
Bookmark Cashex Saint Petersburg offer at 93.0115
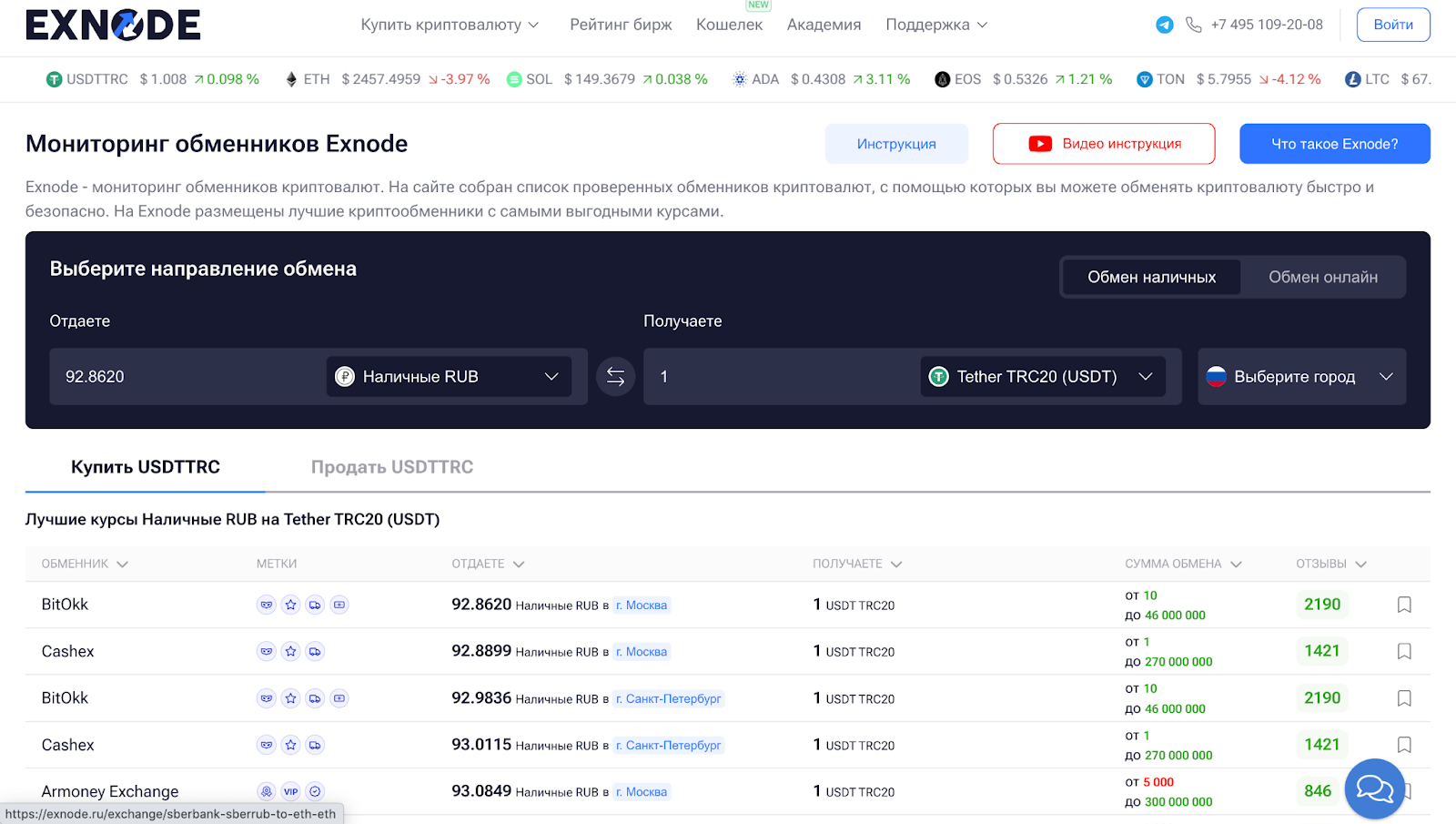[1404, 745]
